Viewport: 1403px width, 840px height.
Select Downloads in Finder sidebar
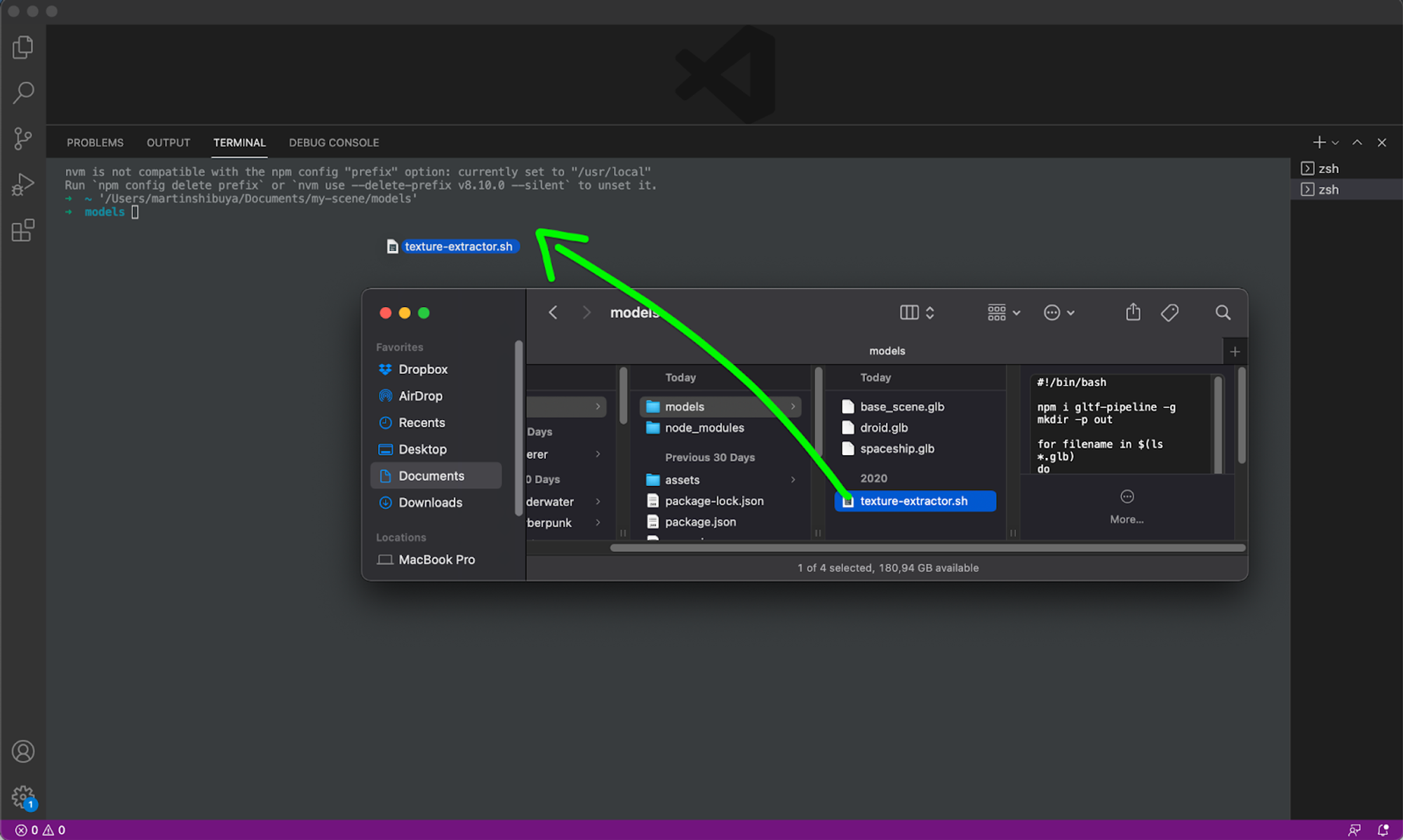pyautogui.click(x=430, y=502)
